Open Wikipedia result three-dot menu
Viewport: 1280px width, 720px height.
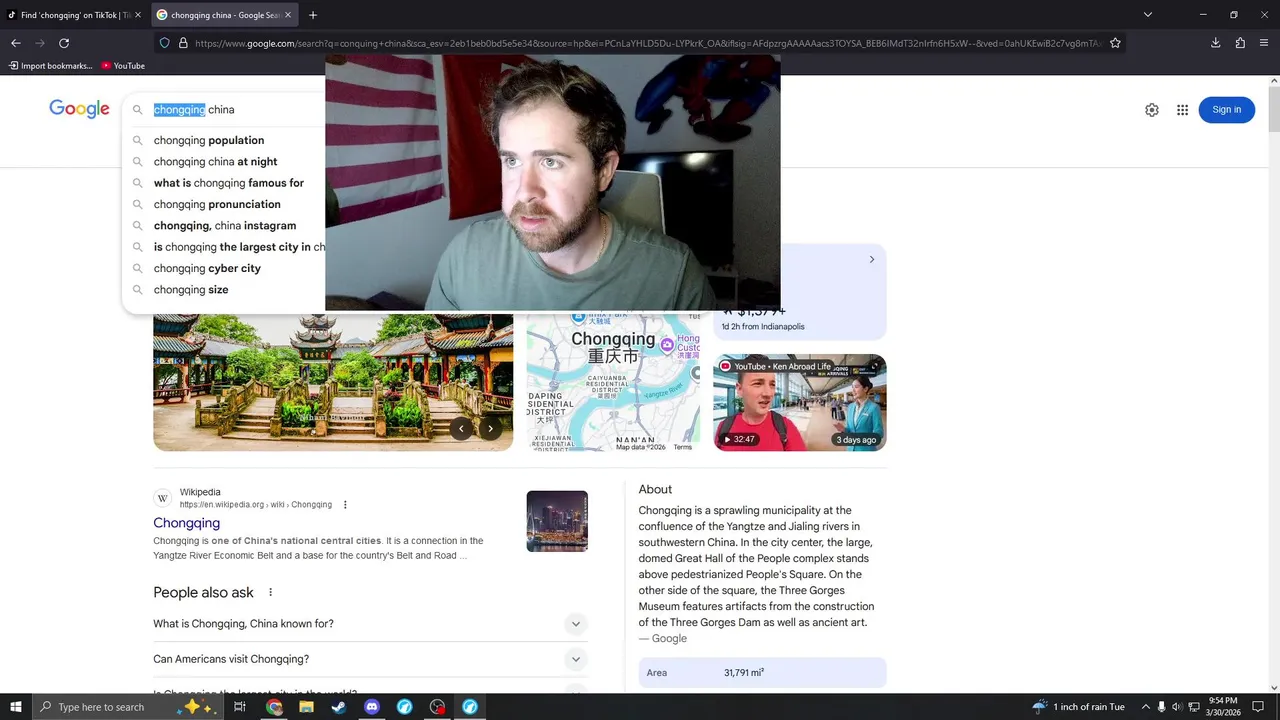point(345,505)
